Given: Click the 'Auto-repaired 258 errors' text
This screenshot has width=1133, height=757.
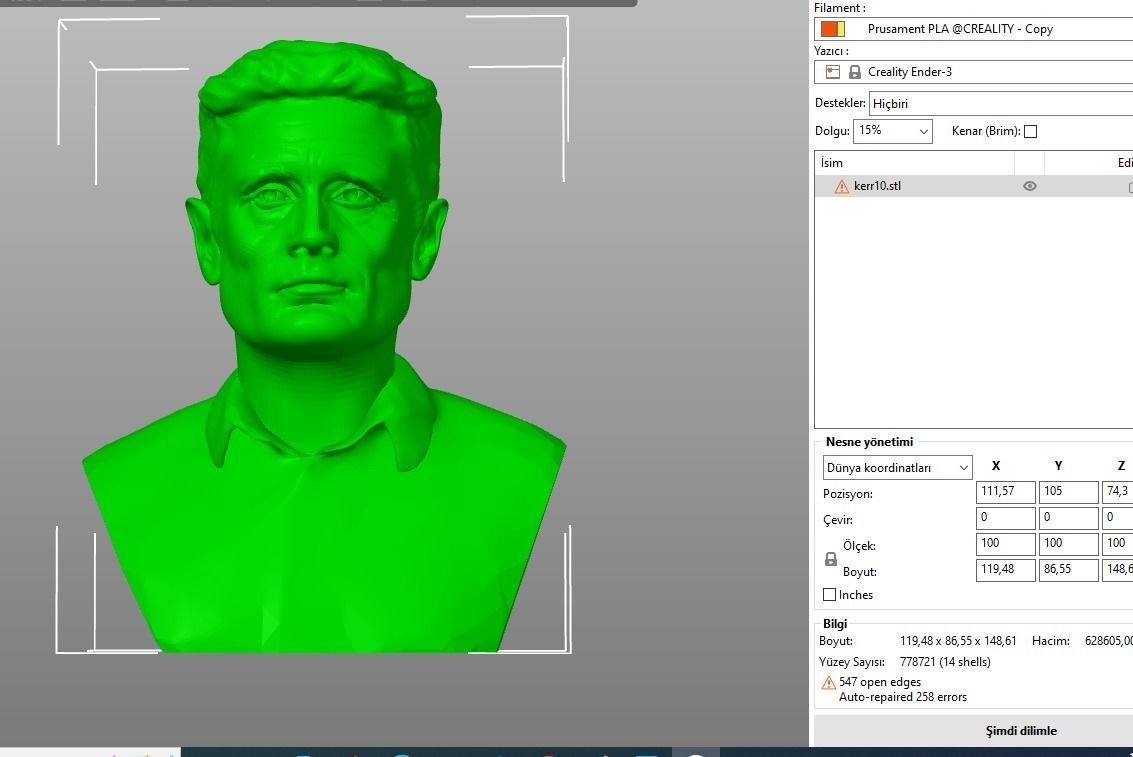Looking at the screenshot, I should click(x=902, y=697).
